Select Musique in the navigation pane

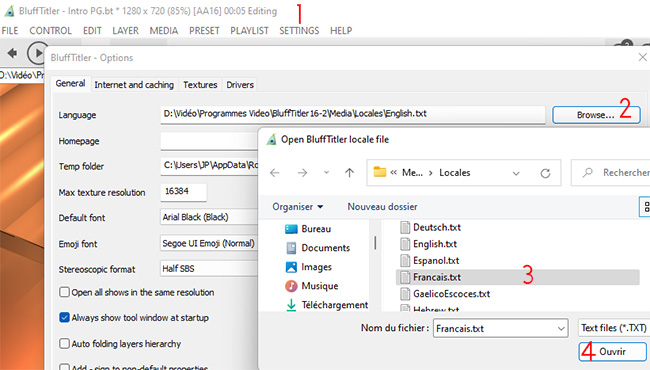point(312,286)
